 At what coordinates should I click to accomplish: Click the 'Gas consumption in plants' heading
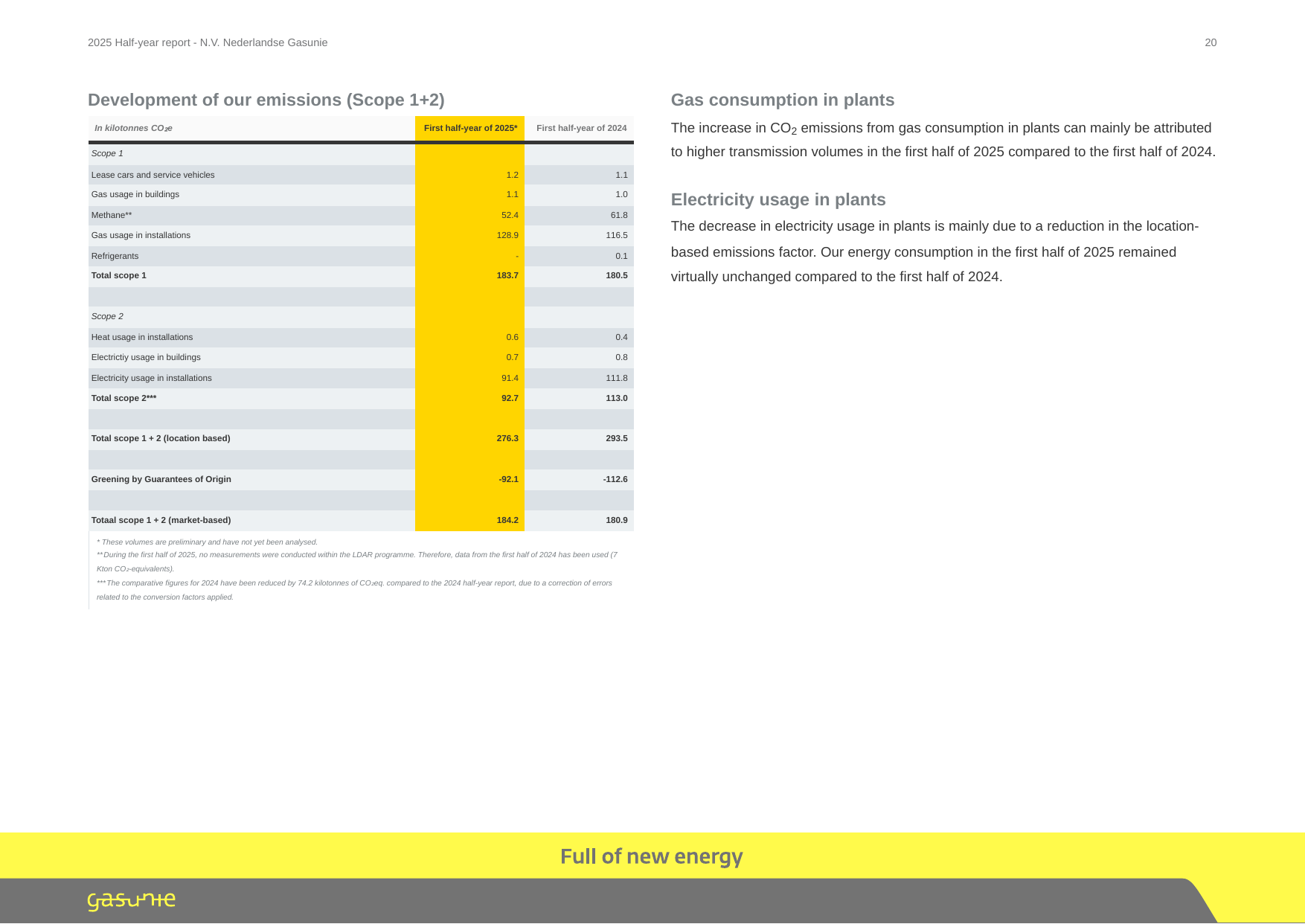pos(783,100)
